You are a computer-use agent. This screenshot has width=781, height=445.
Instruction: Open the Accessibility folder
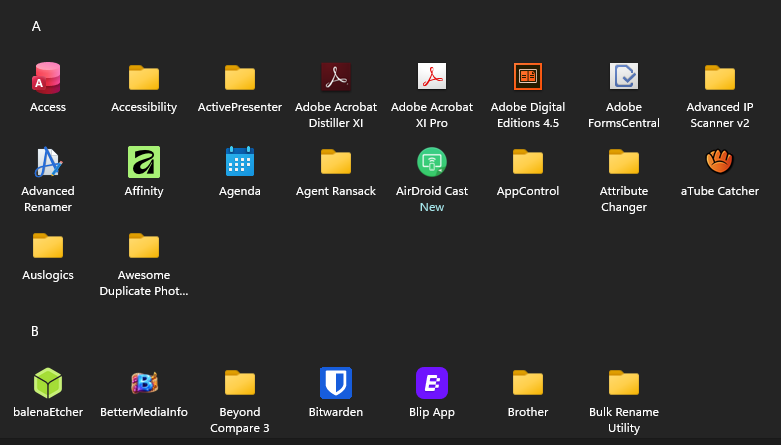click(144, 78)
